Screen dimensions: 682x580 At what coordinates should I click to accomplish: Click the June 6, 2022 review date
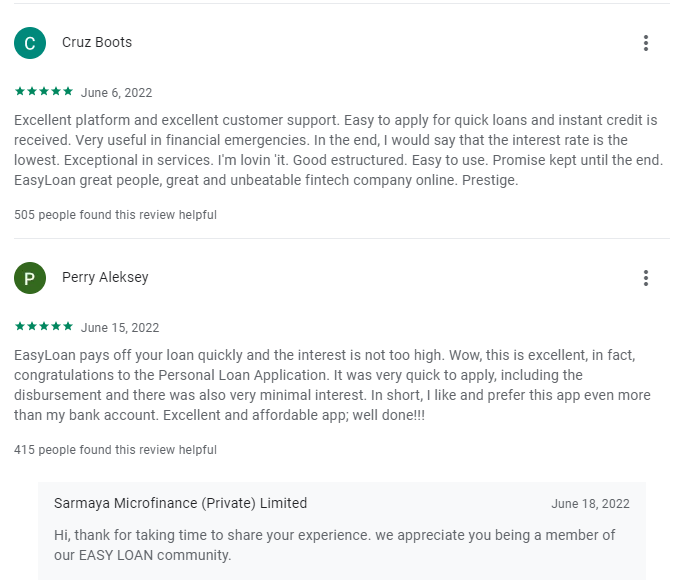116,93
